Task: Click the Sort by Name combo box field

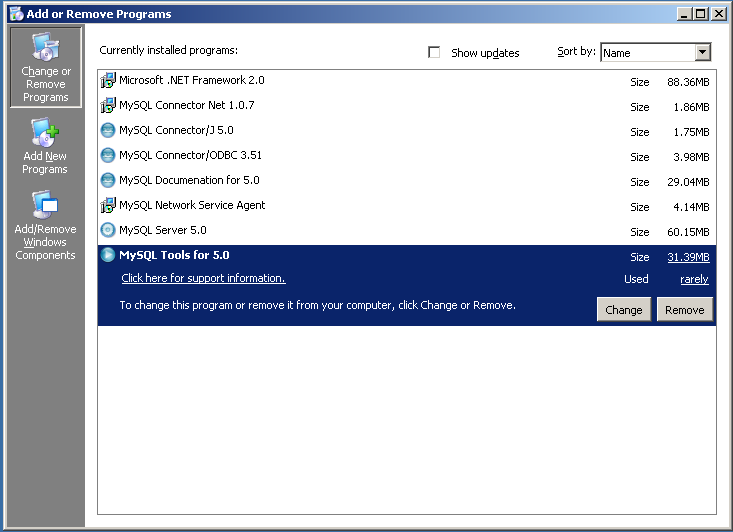Action: [646, 53]
